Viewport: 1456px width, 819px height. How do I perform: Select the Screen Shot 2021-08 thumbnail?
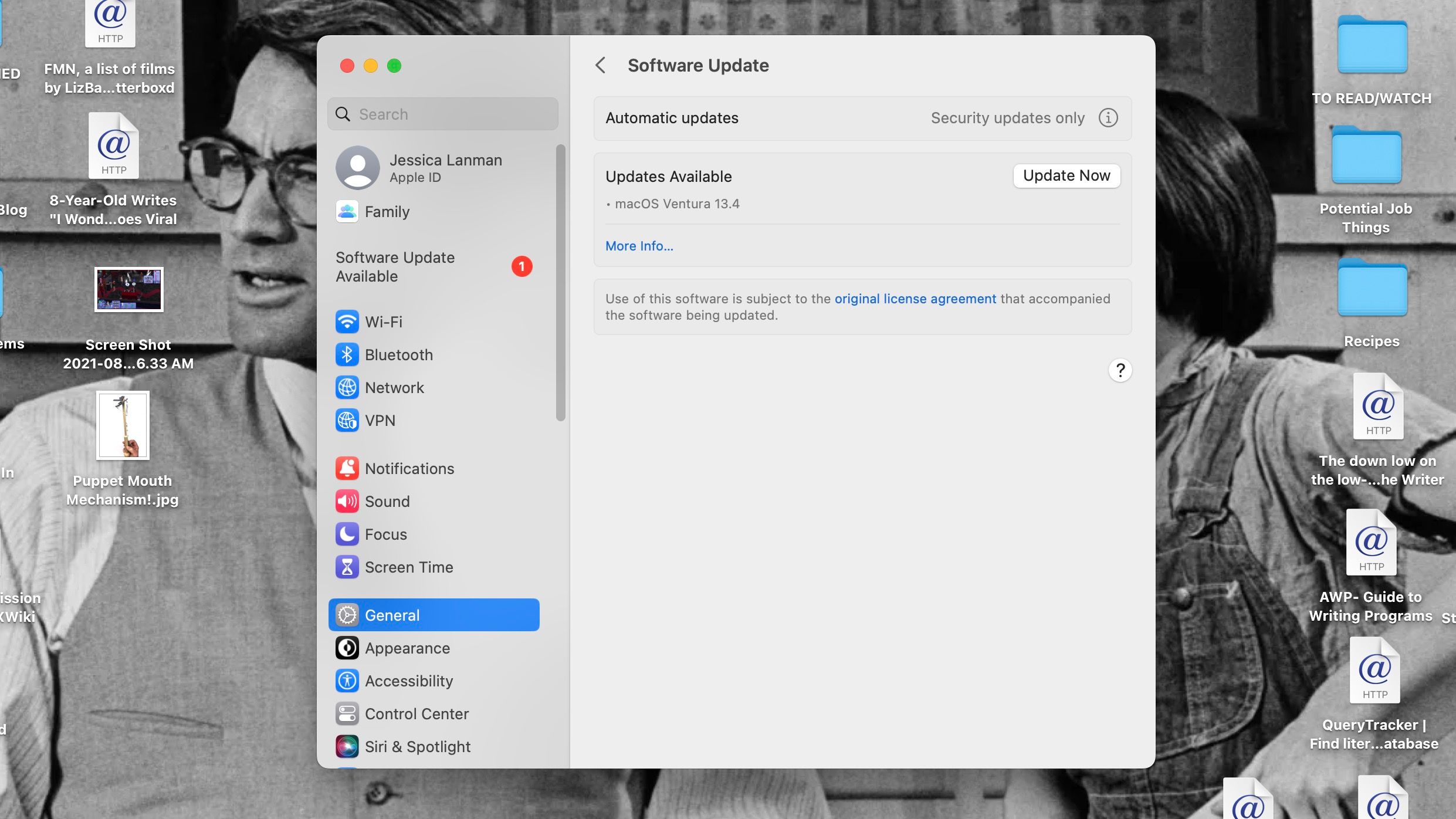tap(128, 289)
